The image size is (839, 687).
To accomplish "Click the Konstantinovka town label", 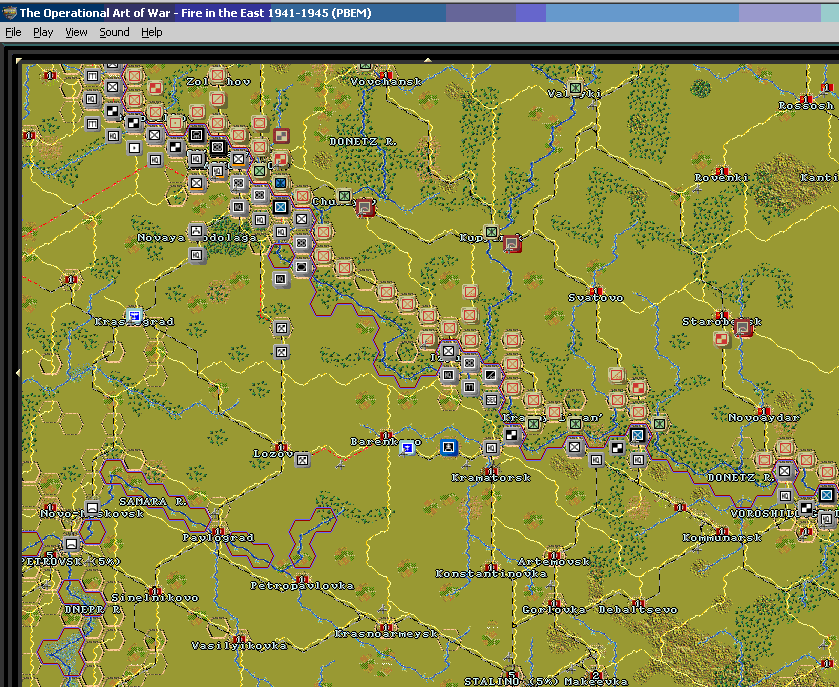I will point(491,574).
